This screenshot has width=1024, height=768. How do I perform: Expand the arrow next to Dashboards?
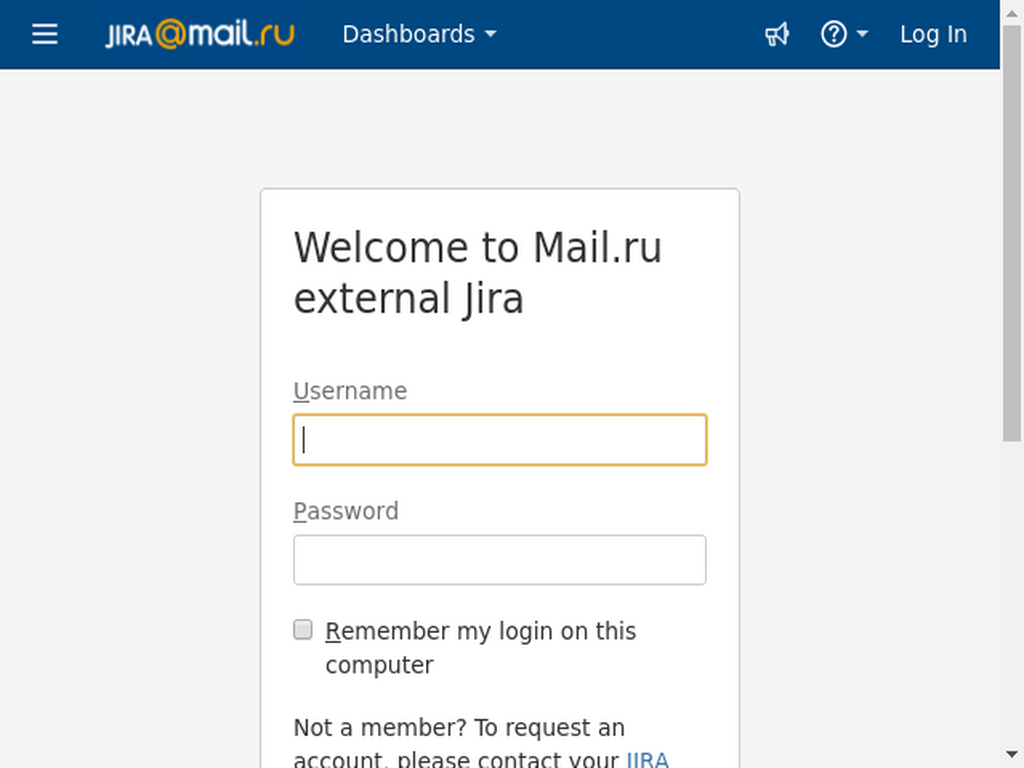pos(491,34)
